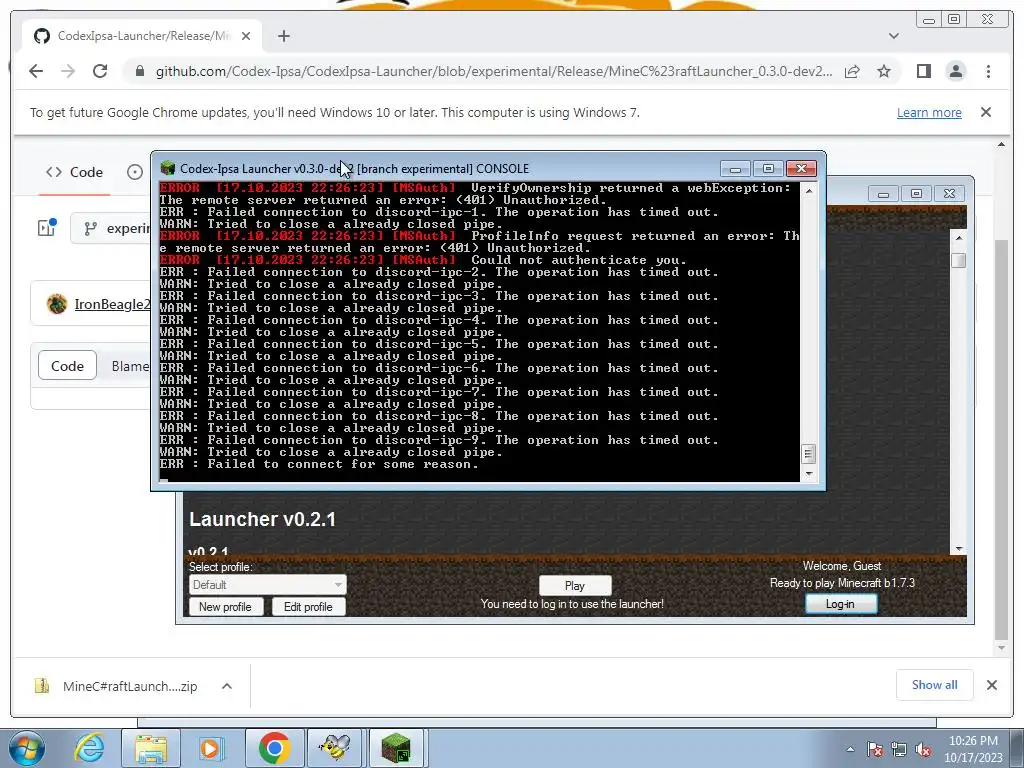Open the Learn more link

click(929, 112)
